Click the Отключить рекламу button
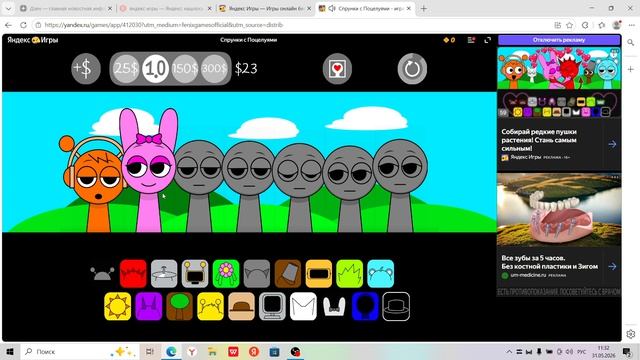This screenshot has height=360, width=640. [559, 40]
